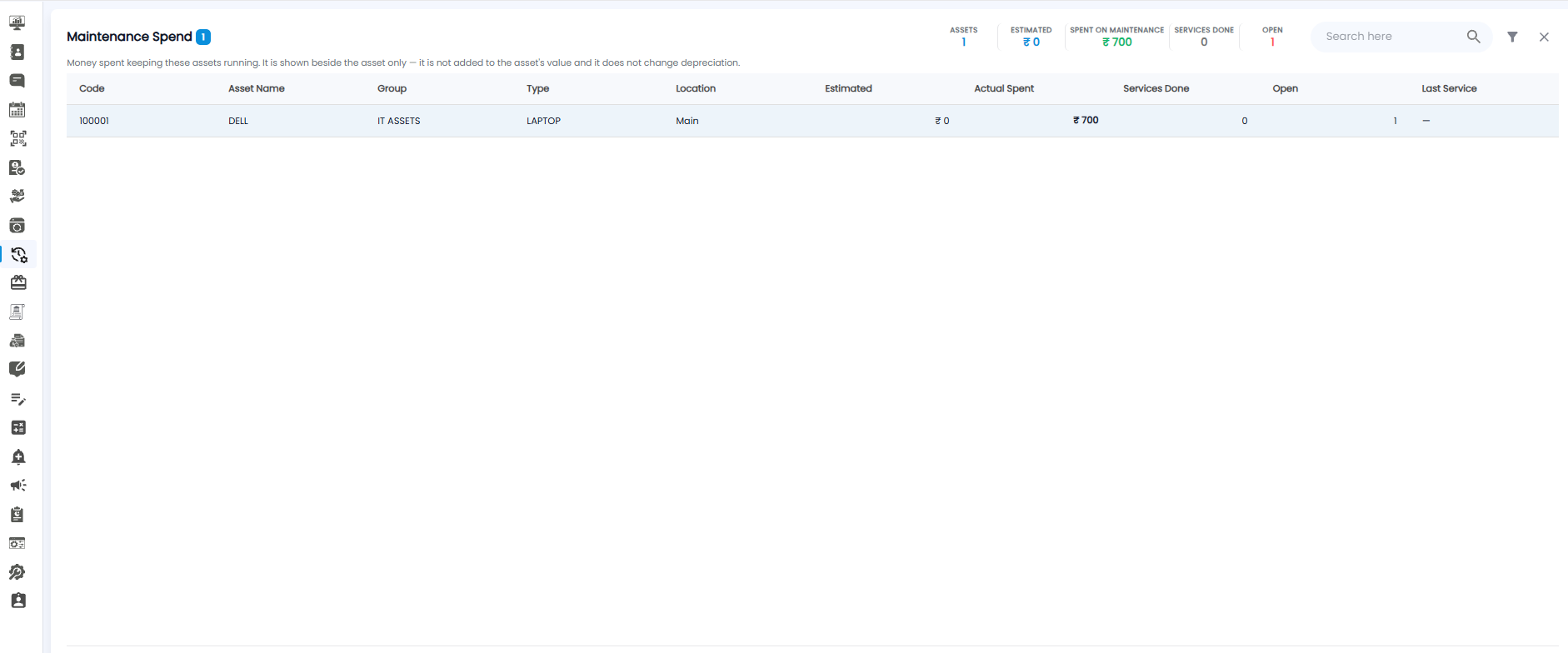Image resolution: width=1568 pixels, height=653 pixels.
Task: Open the filter funnel icon
Action: tap(1512, 37)
